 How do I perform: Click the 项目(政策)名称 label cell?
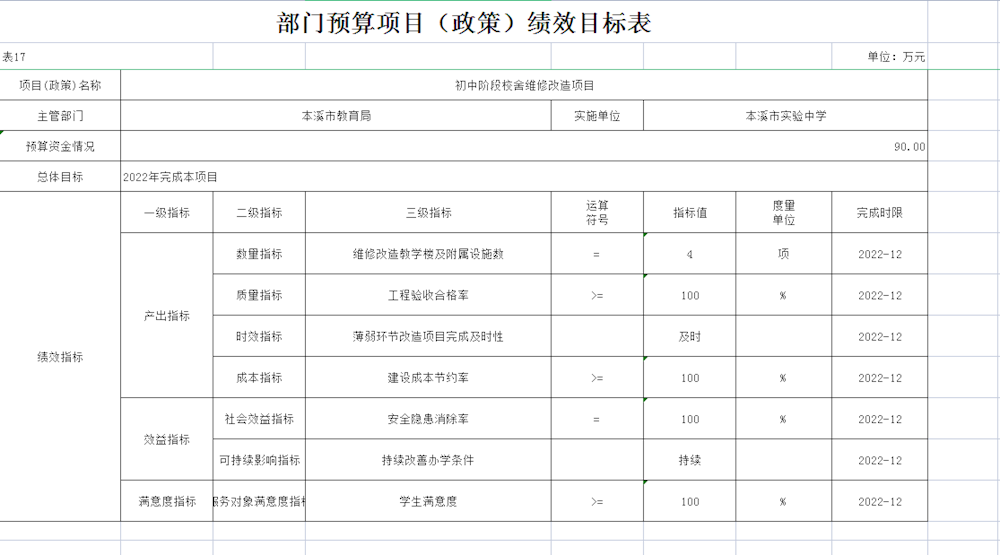60,85
